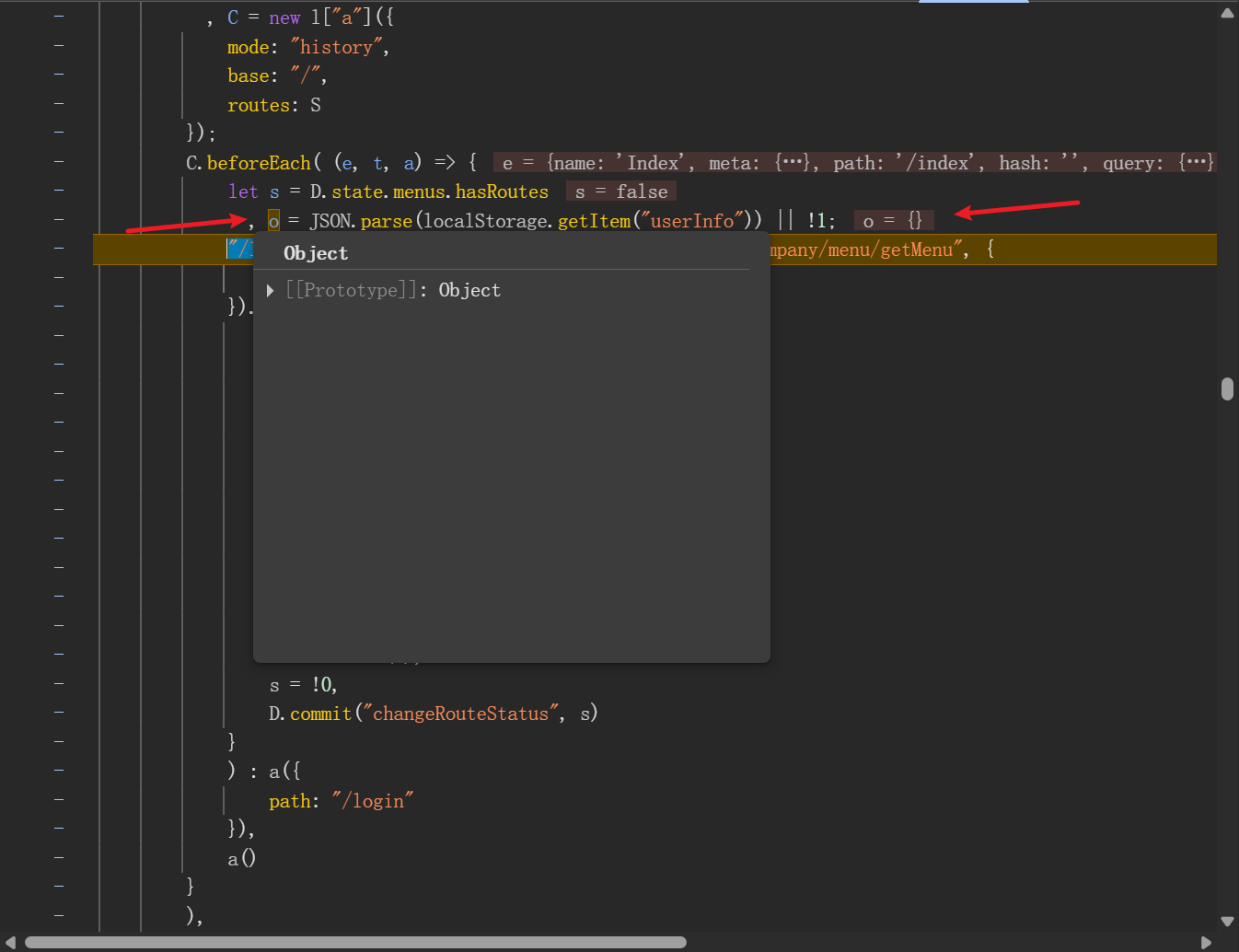Click the menu/getMenu URL on the highlighted line
The height and width of the screenshot is (952, 1239).
point(865,250)
